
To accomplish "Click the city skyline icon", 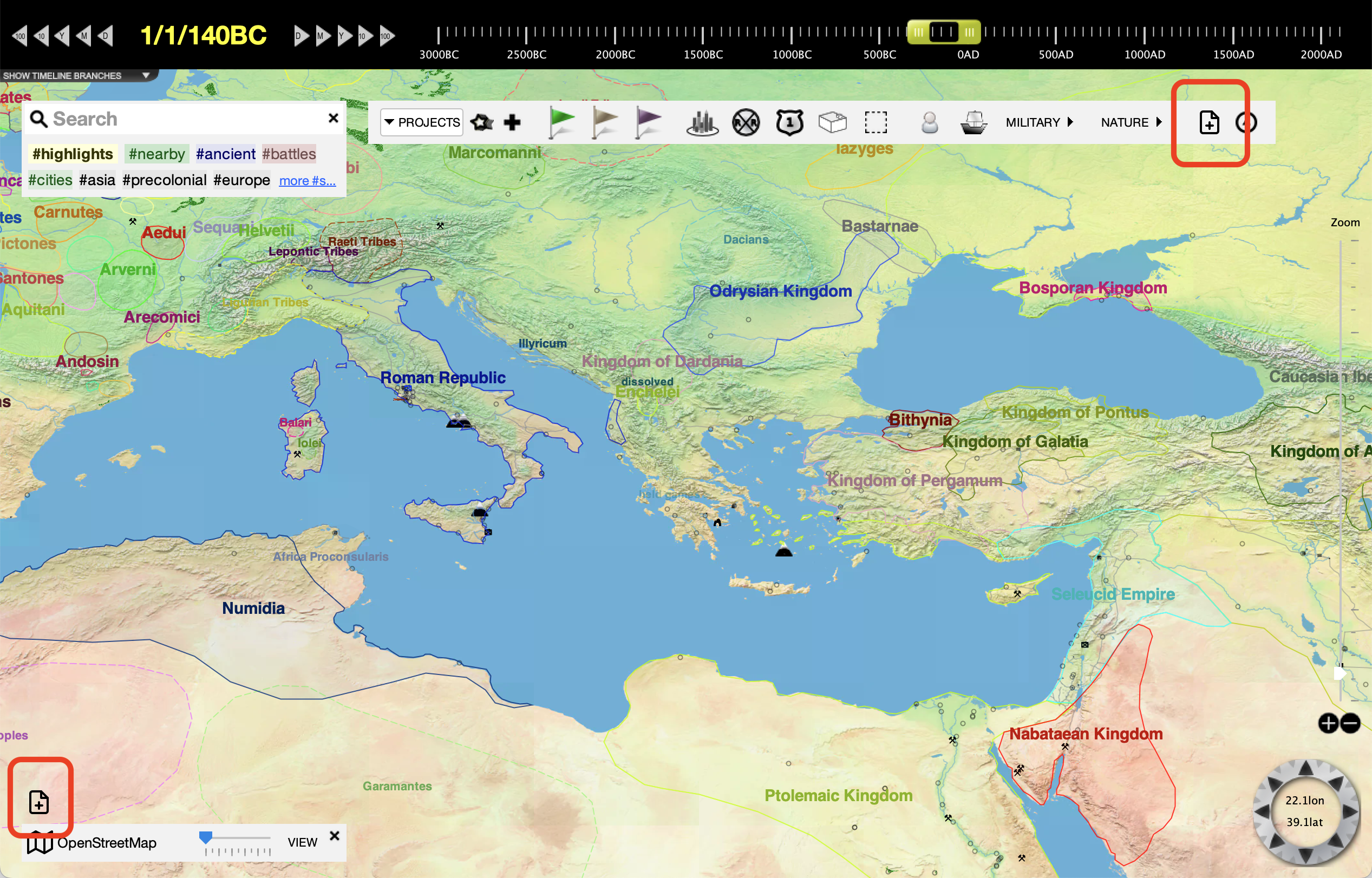I will pyautogui.click(x=702, y=122).
